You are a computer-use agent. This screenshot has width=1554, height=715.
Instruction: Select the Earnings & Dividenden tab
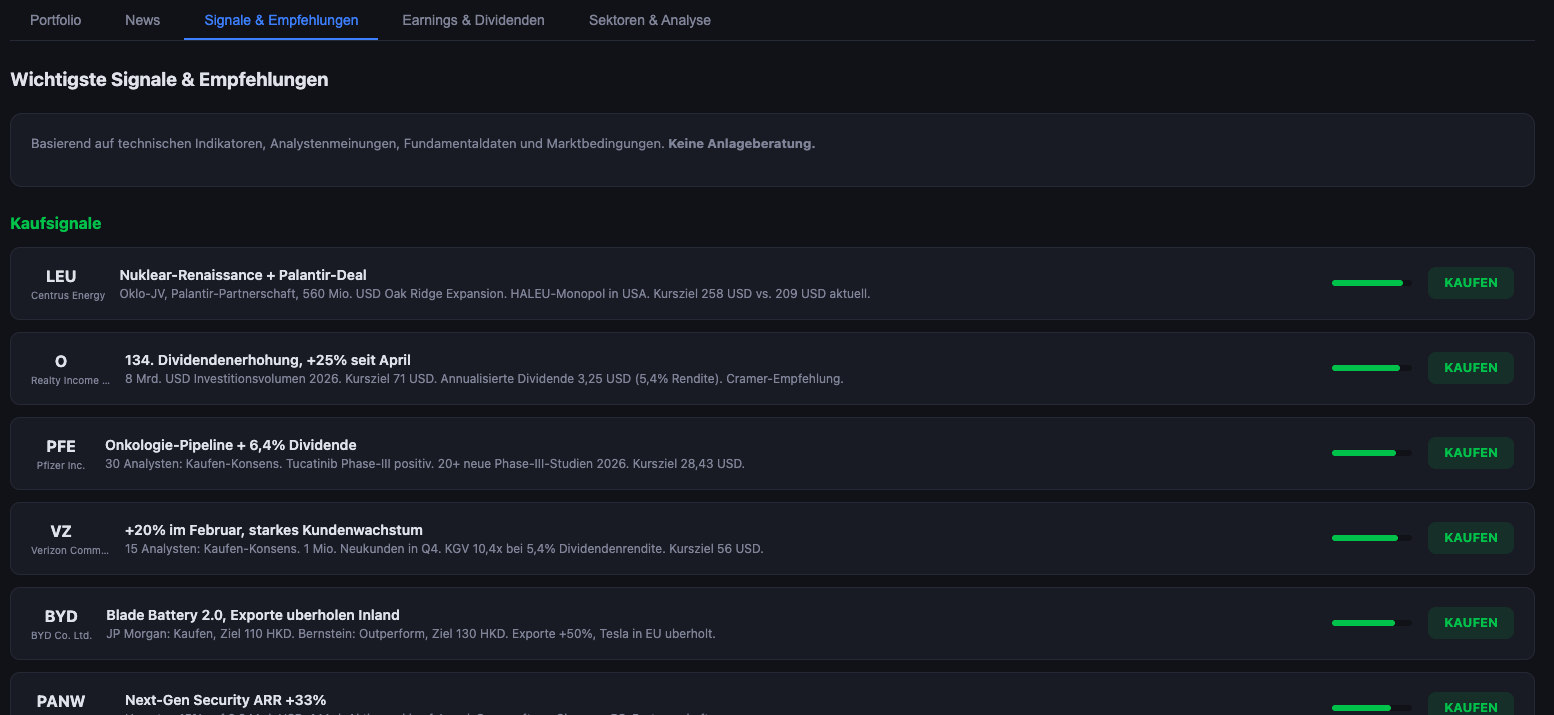(473, 20)
